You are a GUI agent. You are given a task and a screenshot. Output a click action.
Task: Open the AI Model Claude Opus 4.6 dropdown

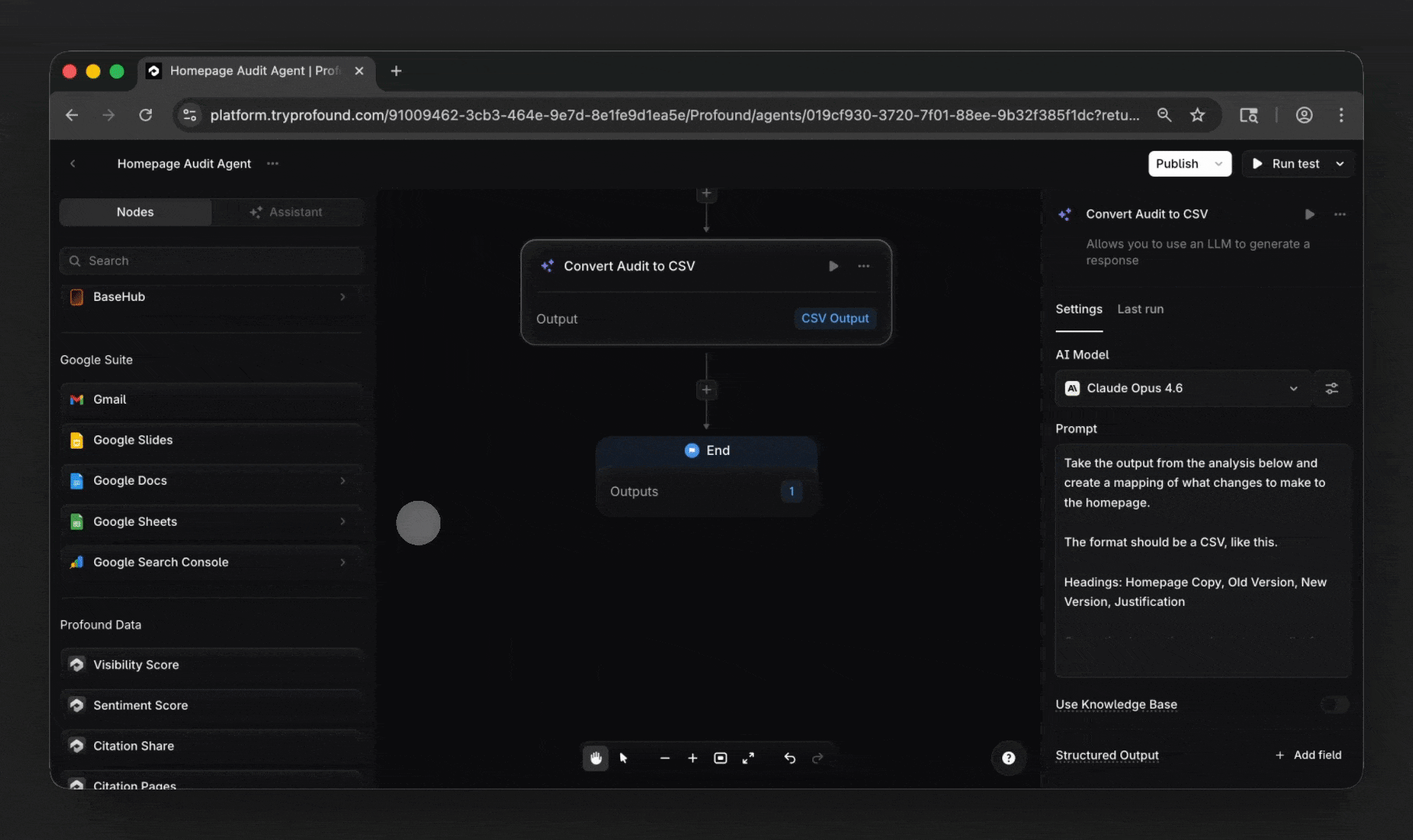coord(1183,388)
